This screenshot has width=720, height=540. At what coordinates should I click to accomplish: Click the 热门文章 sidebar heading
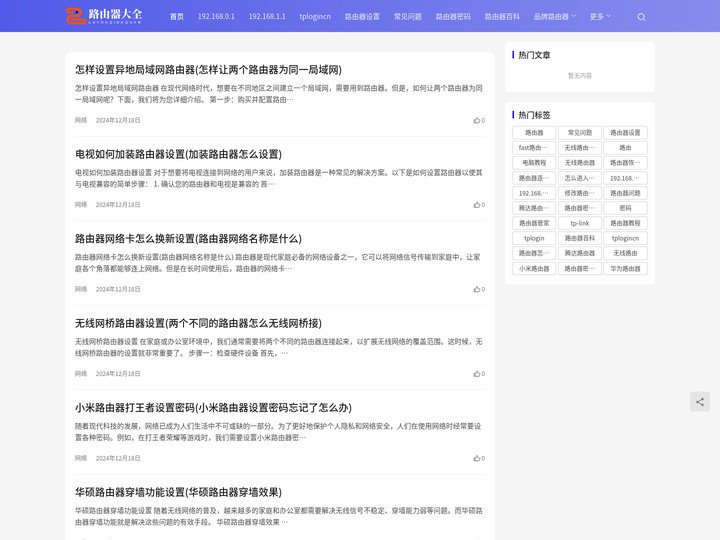coord(534,55)
